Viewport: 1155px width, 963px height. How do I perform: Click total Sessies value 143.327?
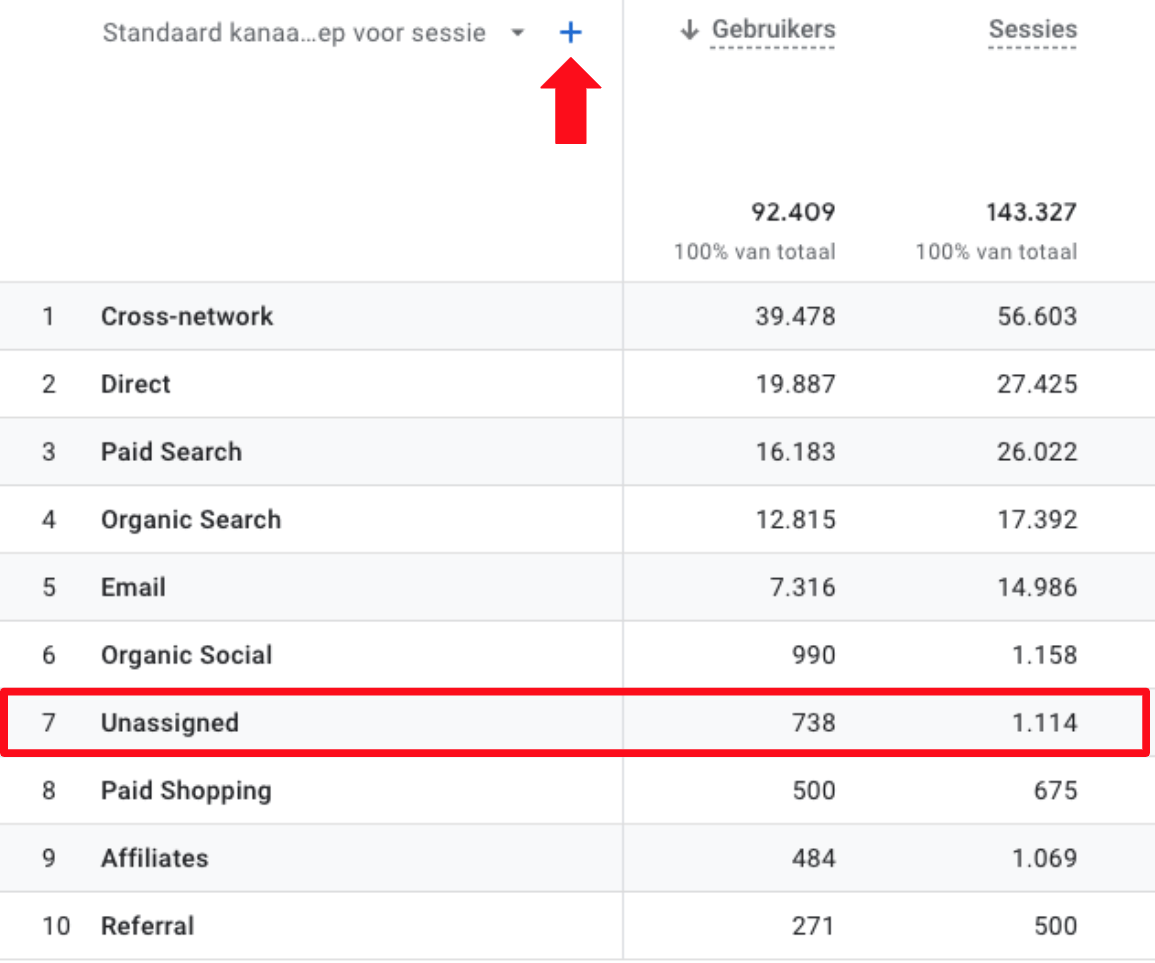click(x=1031, y=212)
